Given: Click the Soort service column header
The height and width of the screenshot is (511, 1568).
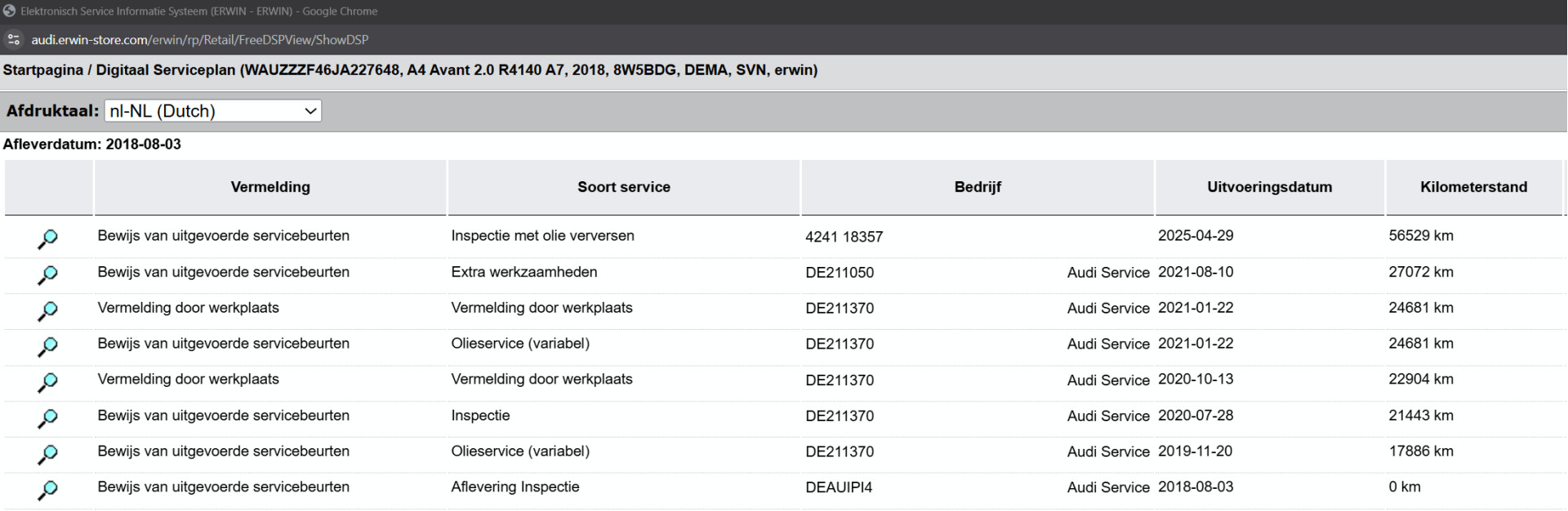Looking at the screenshot, I should pos(624,187).
